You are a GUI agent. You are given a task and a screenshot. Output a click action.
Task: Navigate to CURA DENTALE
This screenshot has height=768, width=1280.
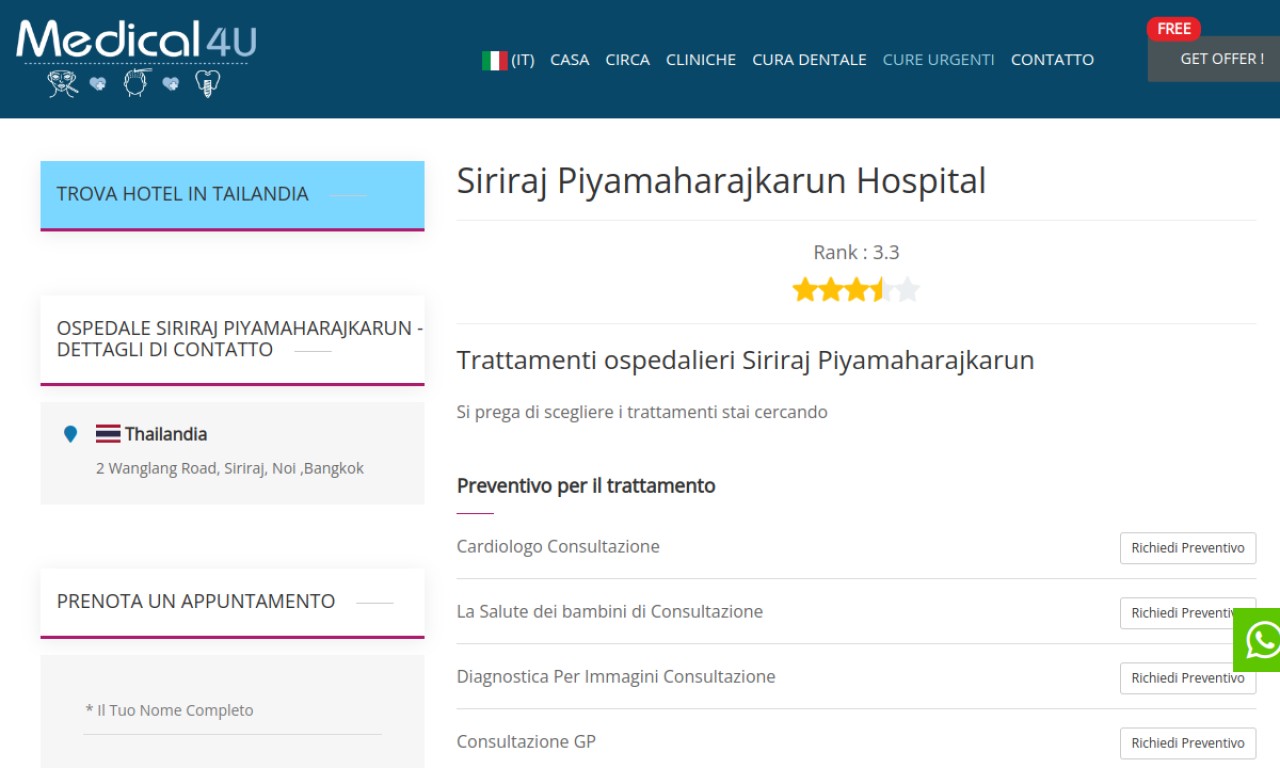pyautogui.click(x=809, y=60)
